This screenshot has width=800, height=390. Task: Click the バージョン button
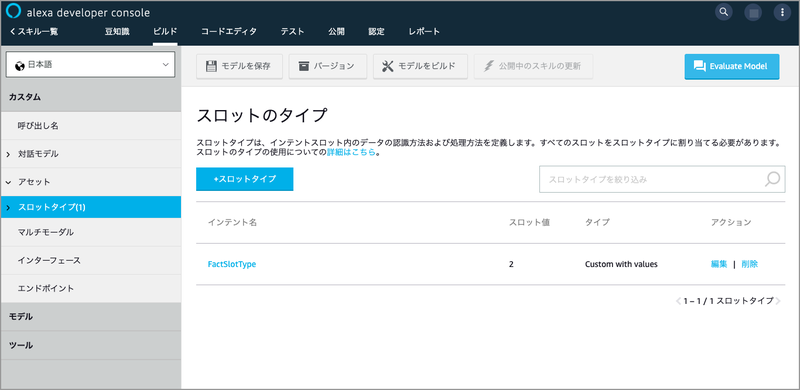[328, 66]
